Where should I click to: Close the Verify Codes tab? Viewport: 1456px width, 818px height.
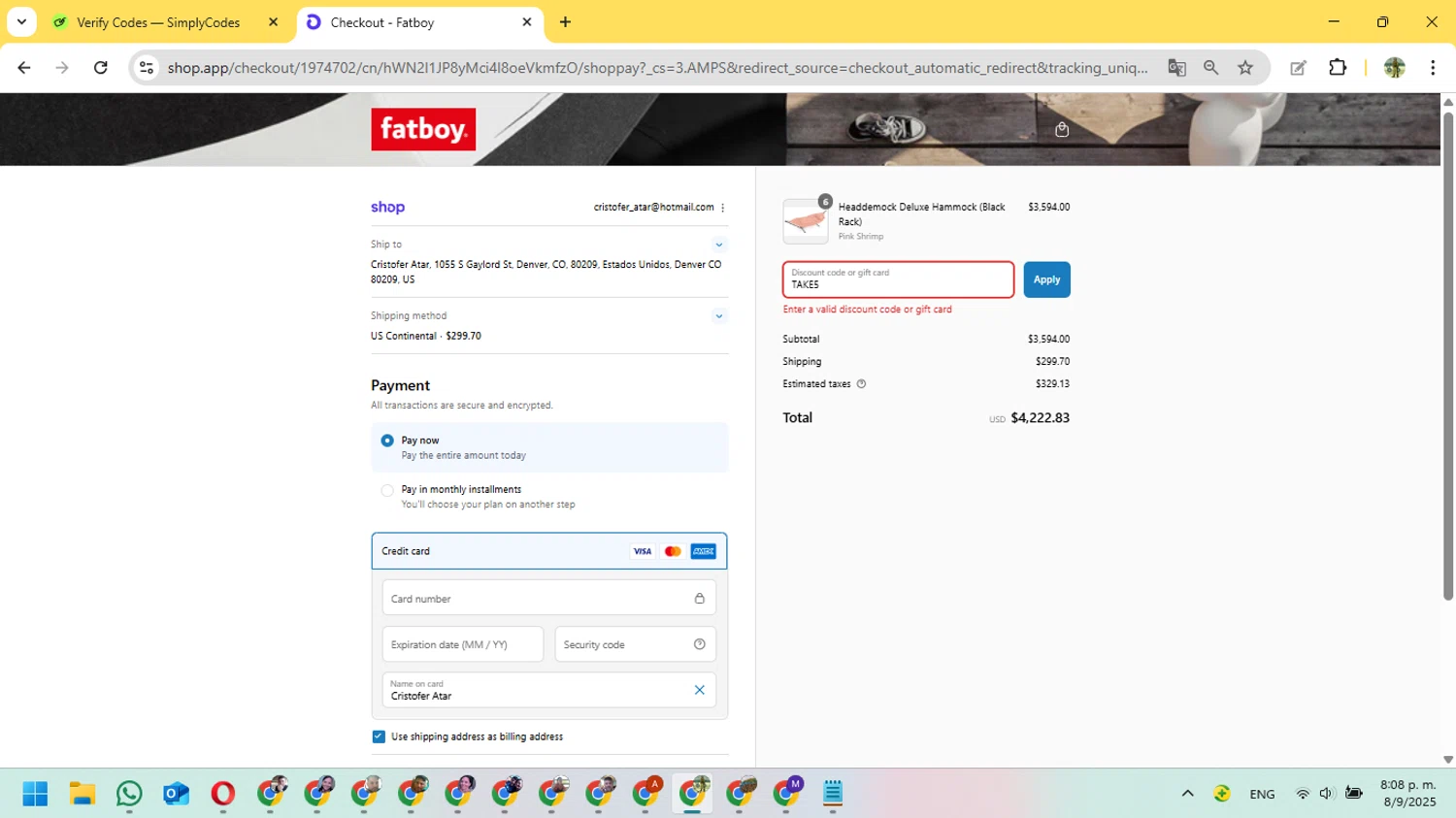point(273,22)
